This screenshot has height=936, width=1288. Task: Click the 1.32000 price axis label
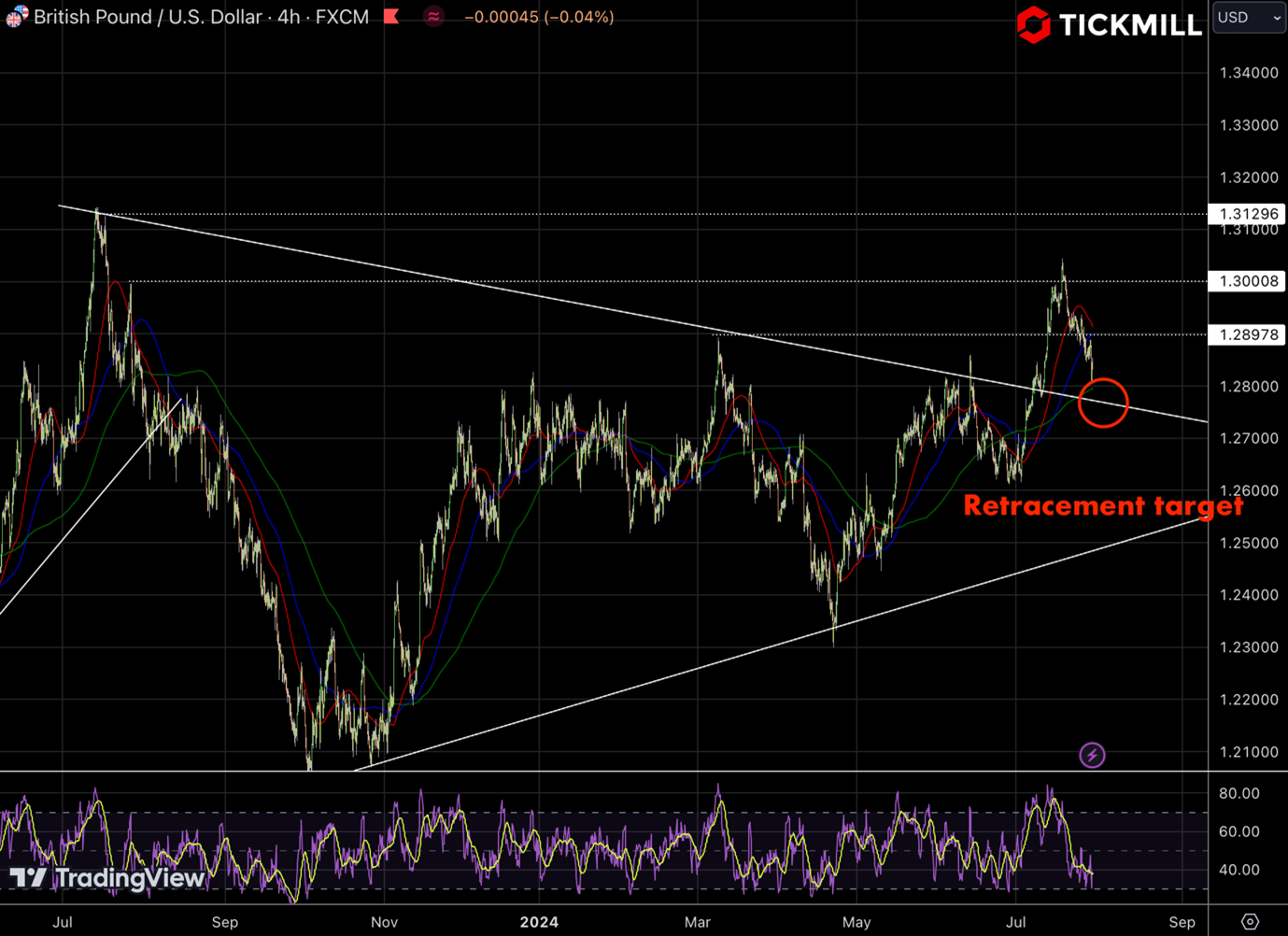1249,177
